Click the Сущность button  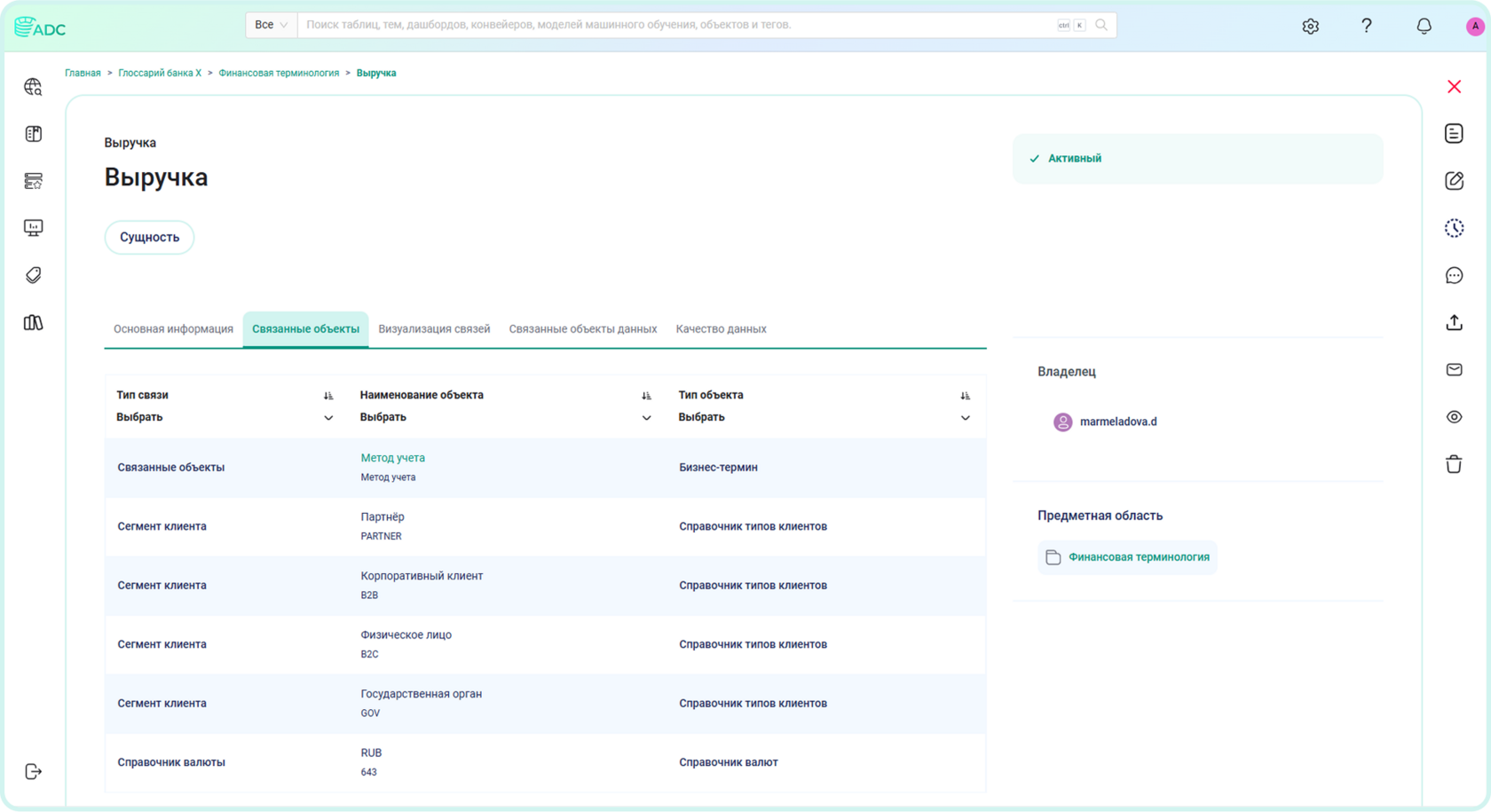click(x=149, y=238)
